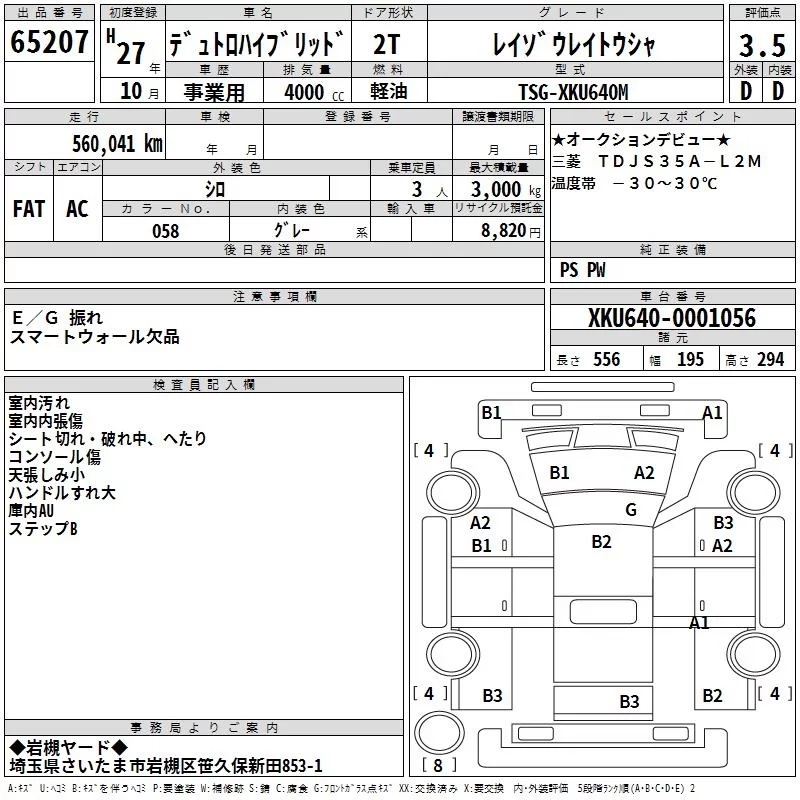Click inspector note コンソール傷
Image resolution: width=800 pixels, height=800 pixels.
55,457
